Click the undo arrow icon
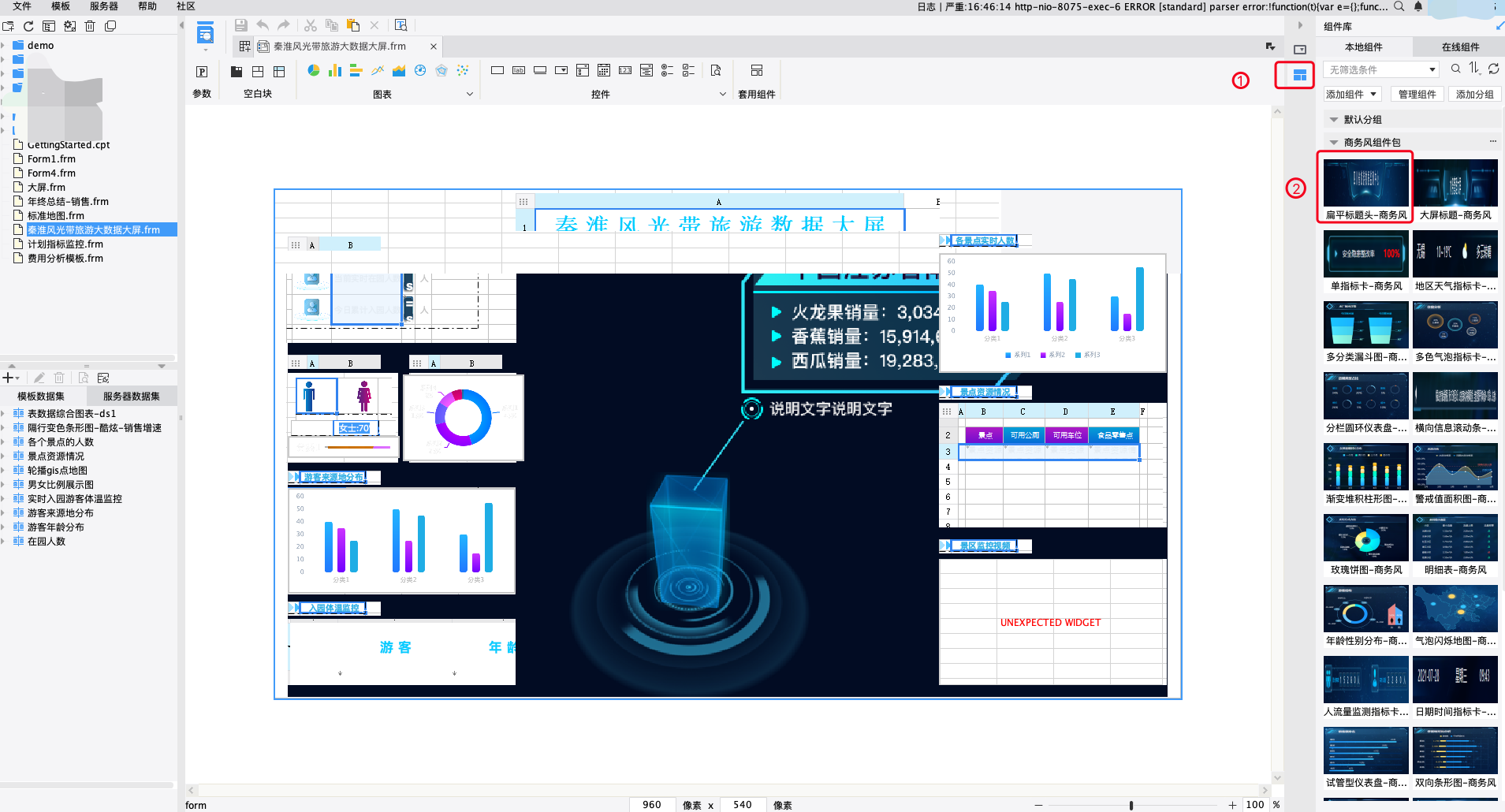This screenshot has width=1505, height=812. [x=263, y=25]
